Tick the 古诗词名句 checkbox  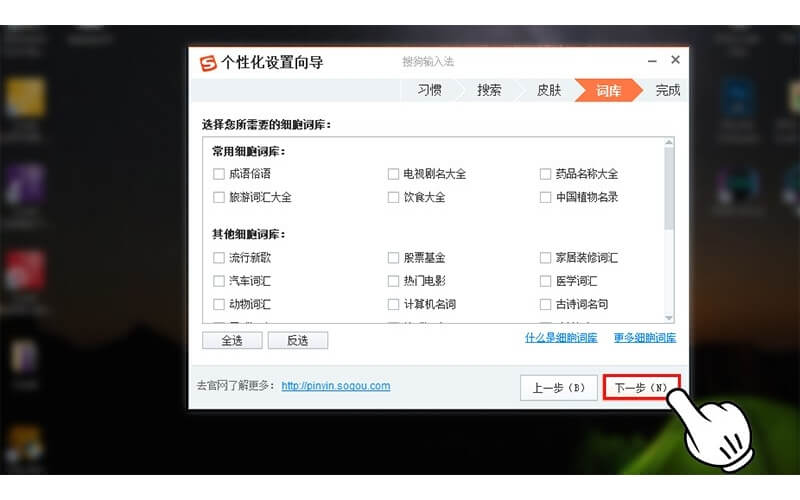pyautogui.click(x=545, y=304)
